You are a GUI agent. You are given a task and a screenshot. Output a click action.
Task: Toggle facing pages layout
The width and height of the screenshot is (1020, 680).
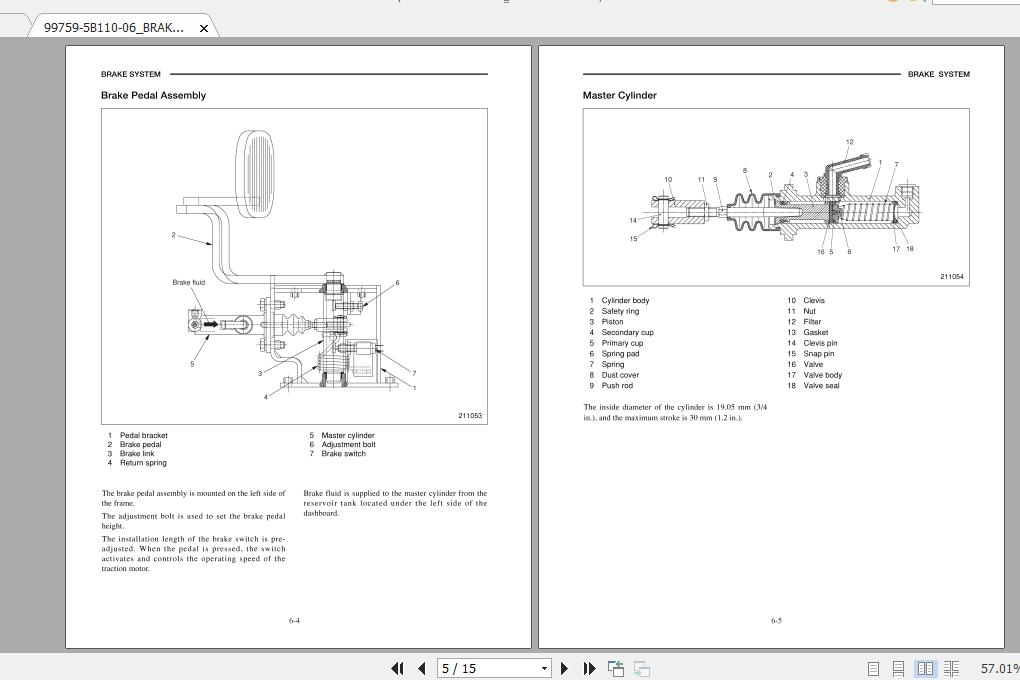coord(926,668)
